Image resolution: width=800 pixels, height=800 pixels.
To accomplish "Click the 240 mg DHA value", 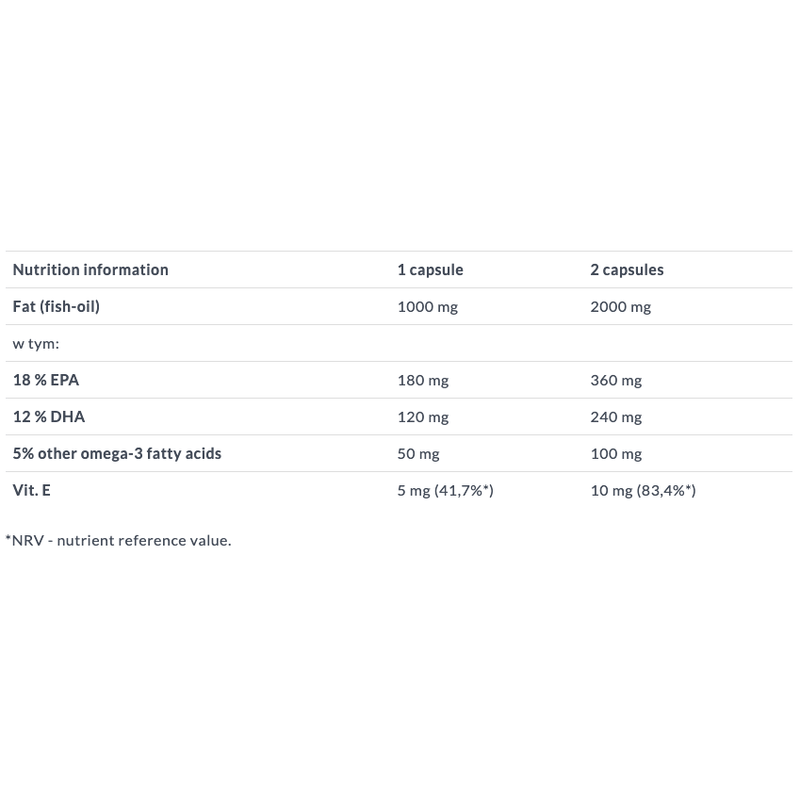I will pyautogui.click(x=616, y=417).
